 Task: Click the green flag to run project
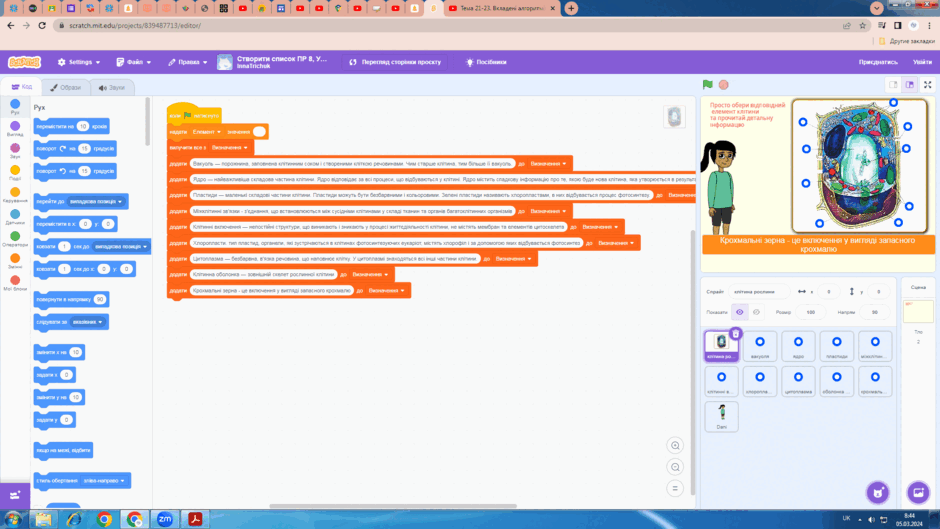coord(707,85)
